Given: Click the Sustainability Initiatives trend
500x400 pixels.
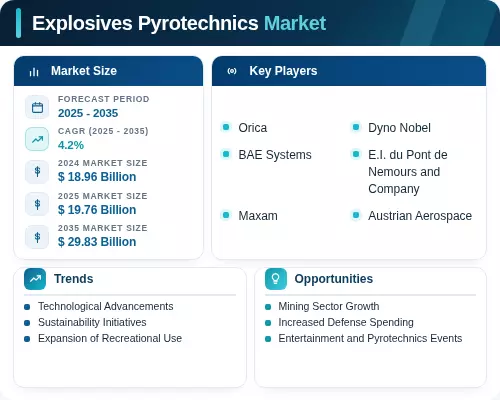Looking at the screenshot, I should (92, 322).
